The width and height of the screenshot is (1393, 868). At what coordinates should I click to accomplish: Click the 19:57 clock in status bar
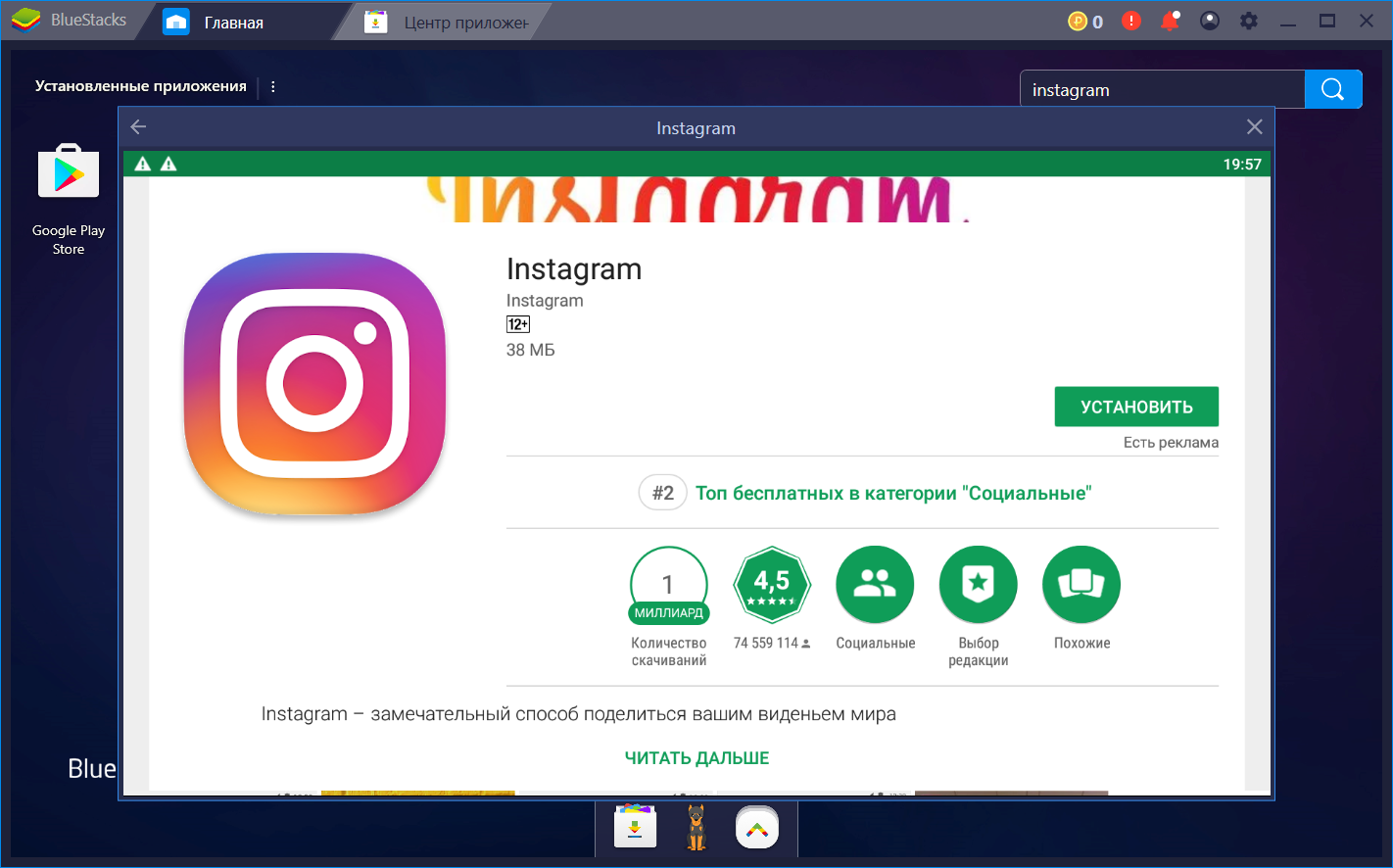pyautogui.click(x=1242, y=164)
